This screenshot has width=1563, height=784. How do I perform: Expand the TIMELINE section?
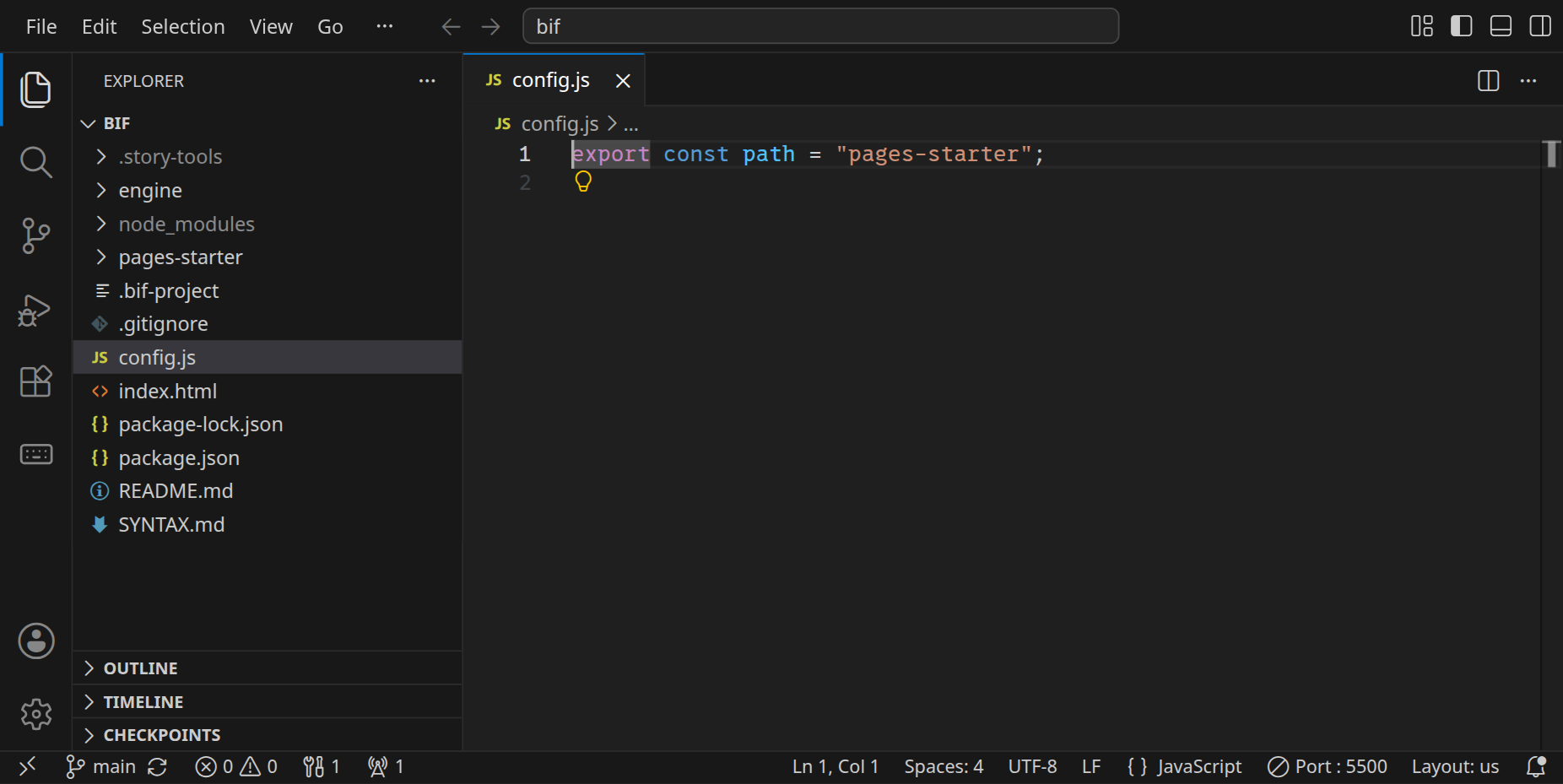[x=268, y=702]
